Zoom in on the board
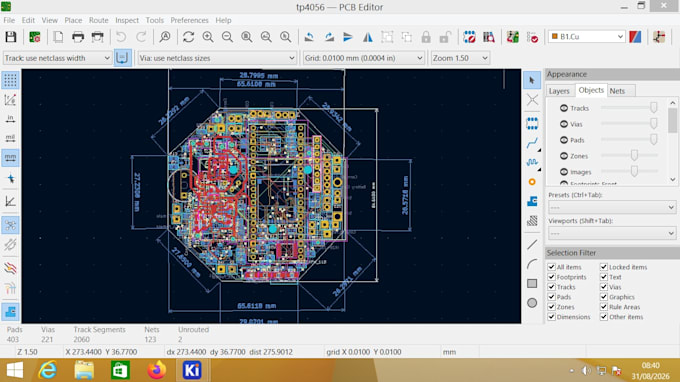The height and width of the screenshot is (382, 680). click(x=208, y=37)
